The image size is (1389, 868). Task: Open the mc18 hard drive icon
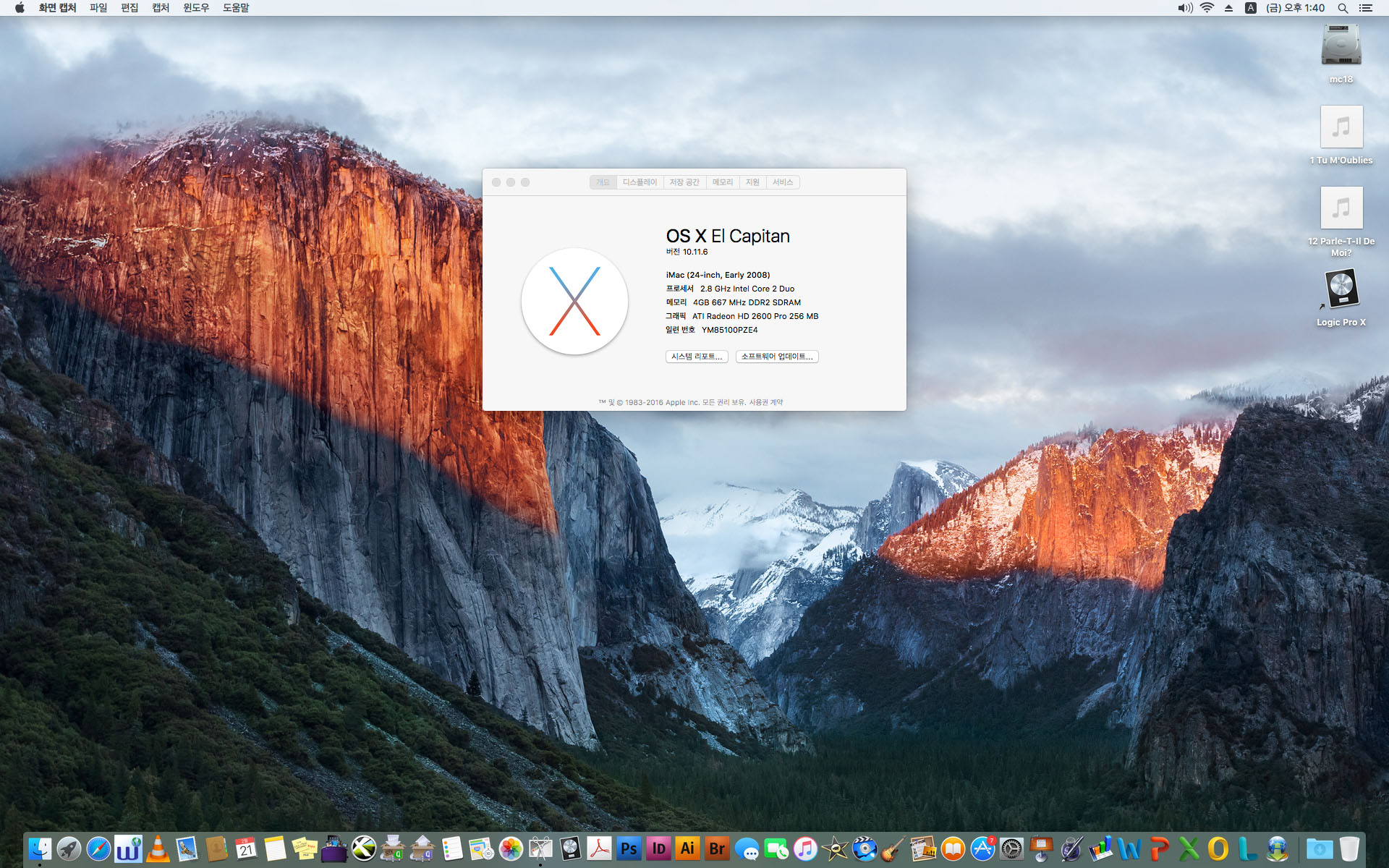click(x=1341, y=46)
